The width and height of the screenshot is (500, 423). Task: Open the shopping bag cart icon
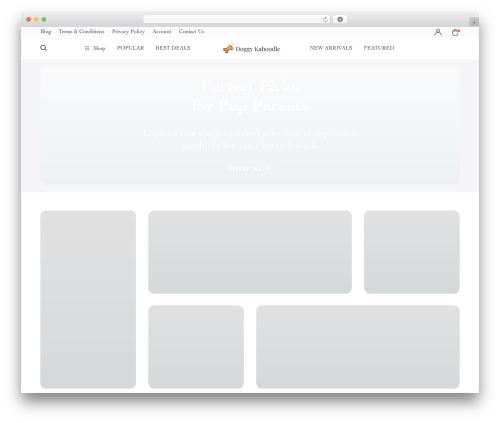[455, 32]
